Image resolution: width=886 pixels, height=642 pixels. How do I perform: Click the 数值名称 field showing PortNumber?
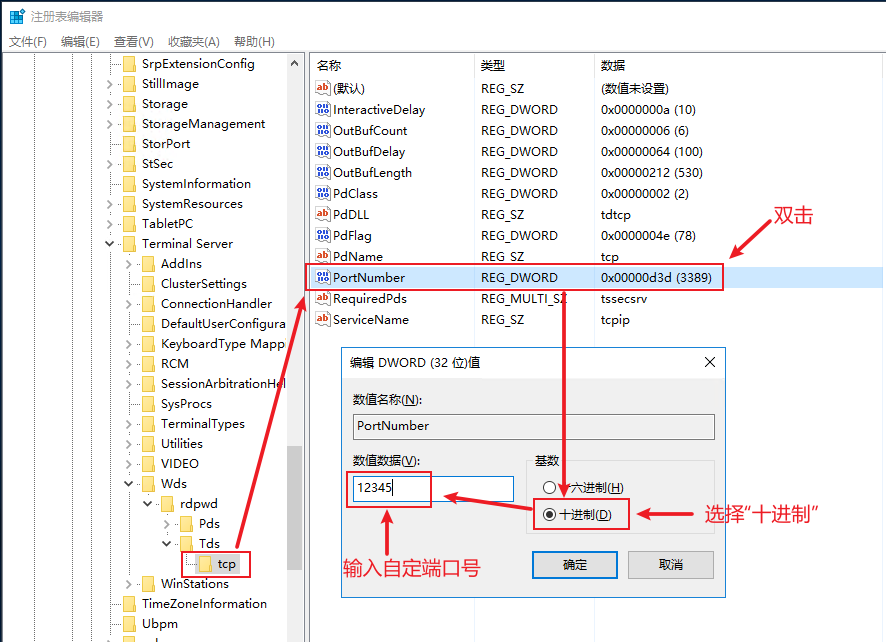533,426
